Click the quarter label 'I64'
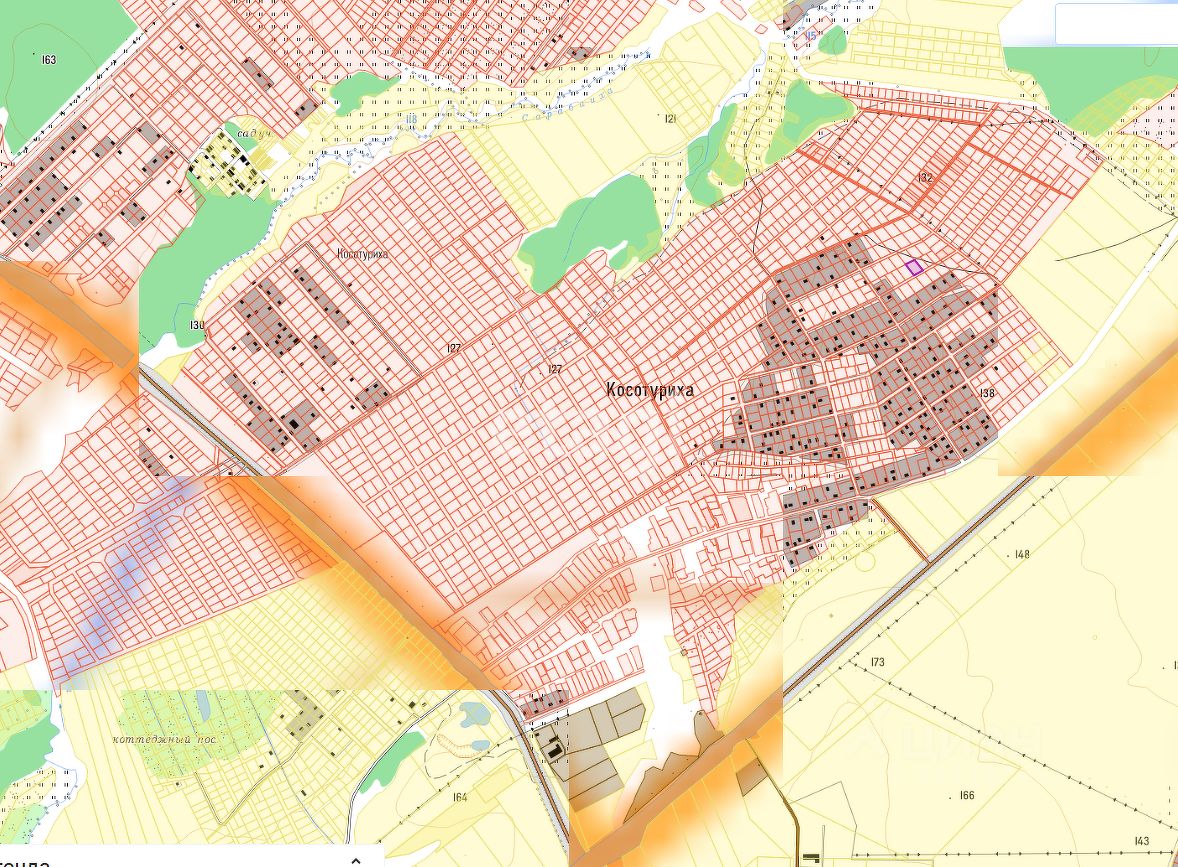 click(x=460, y=797)
